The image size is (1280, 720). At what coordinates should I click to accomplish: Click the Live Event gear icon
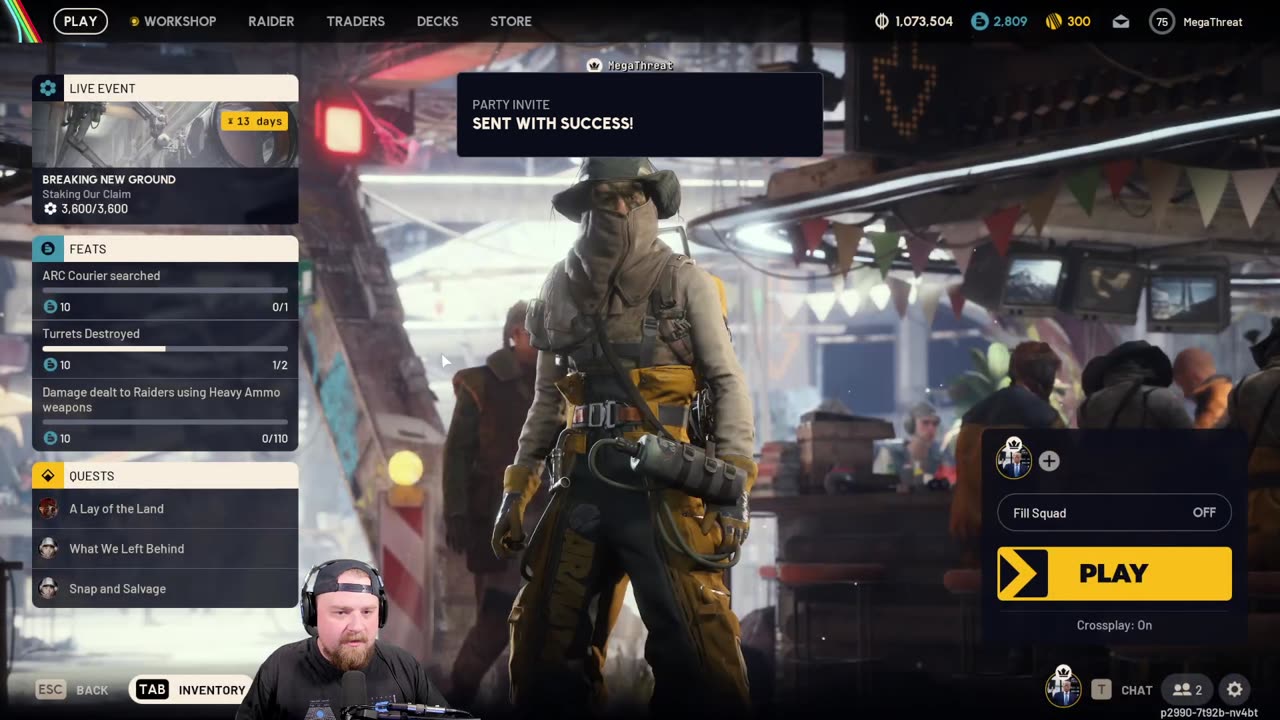click(48, 88)
